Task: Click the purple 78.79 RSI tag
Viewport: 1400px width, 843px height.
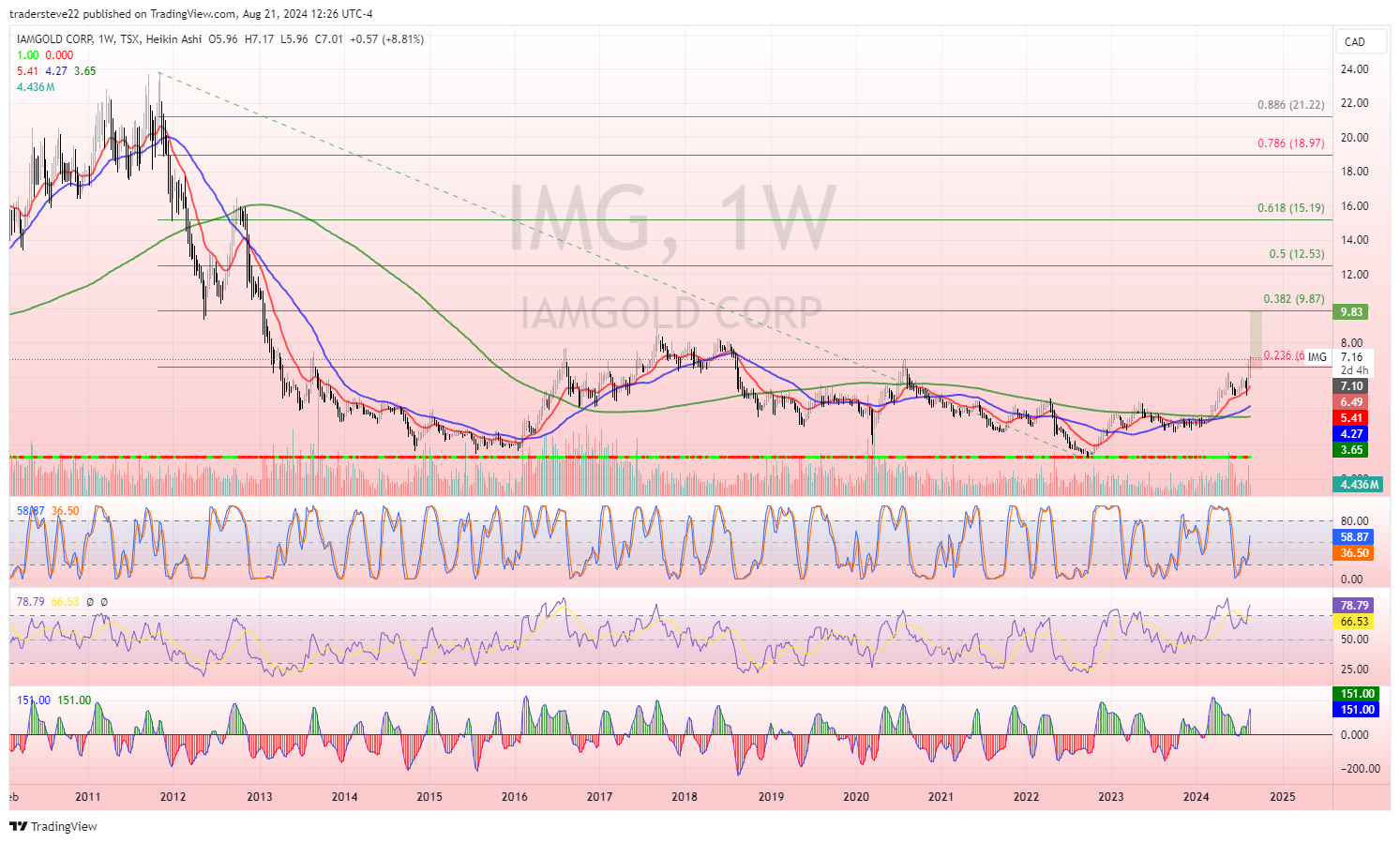Action: 1355,606
